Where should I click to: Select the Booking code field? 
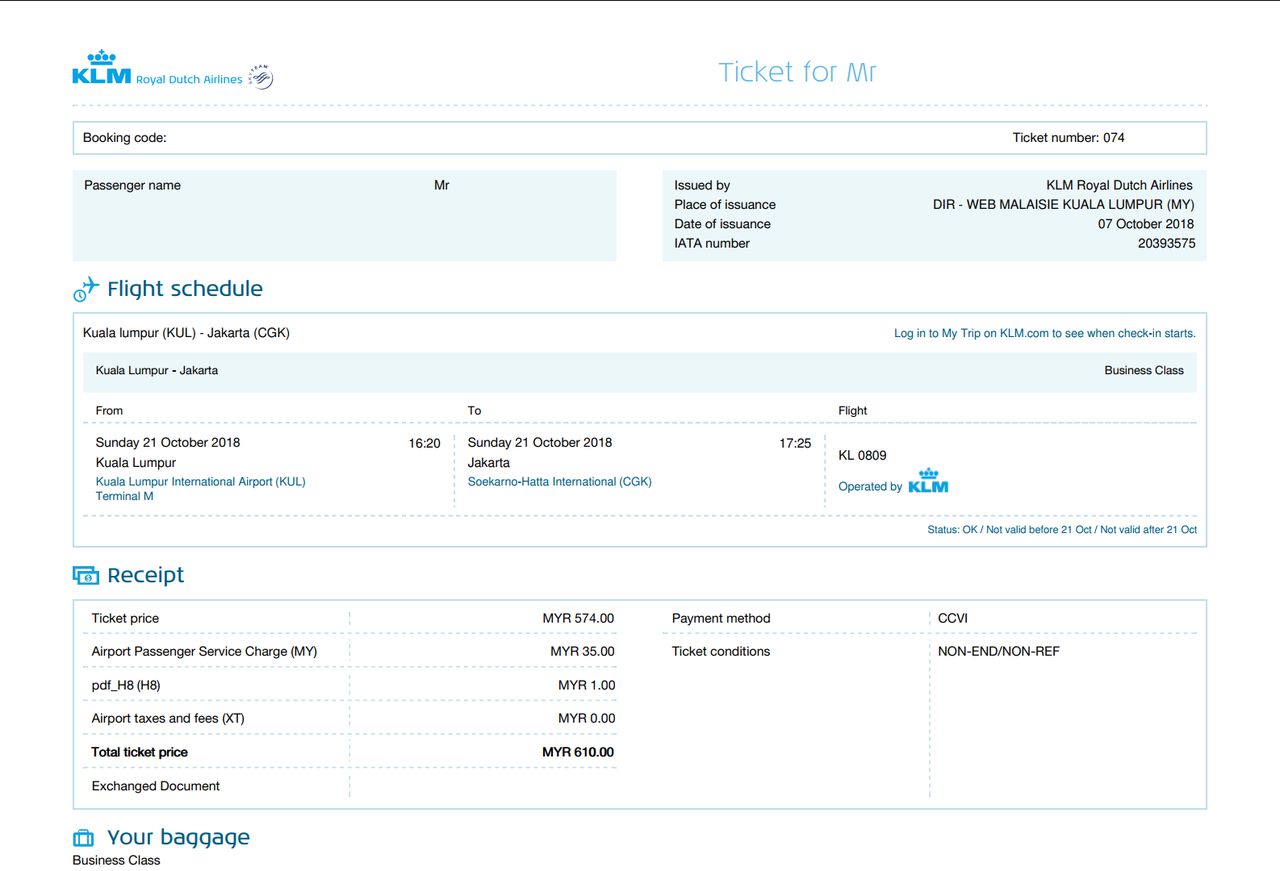click(125, 137)
